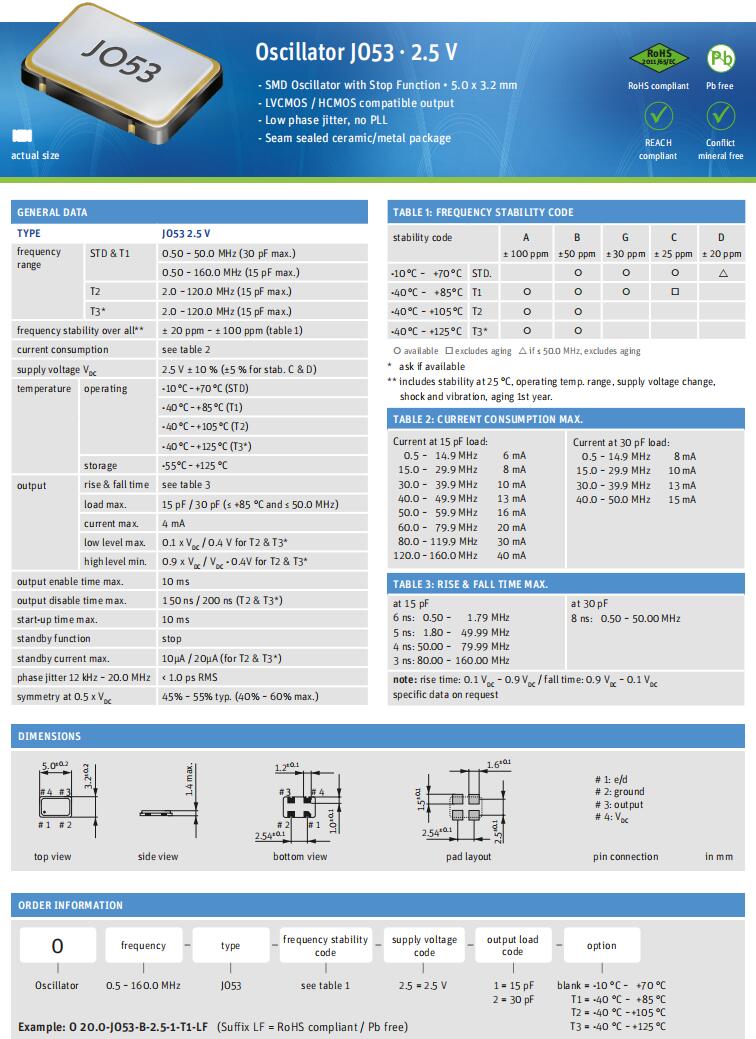Click the Pb free circle icon
The width and height of the screenshot is (756, 1039).
pyautogui.click(x=720, y=57)
